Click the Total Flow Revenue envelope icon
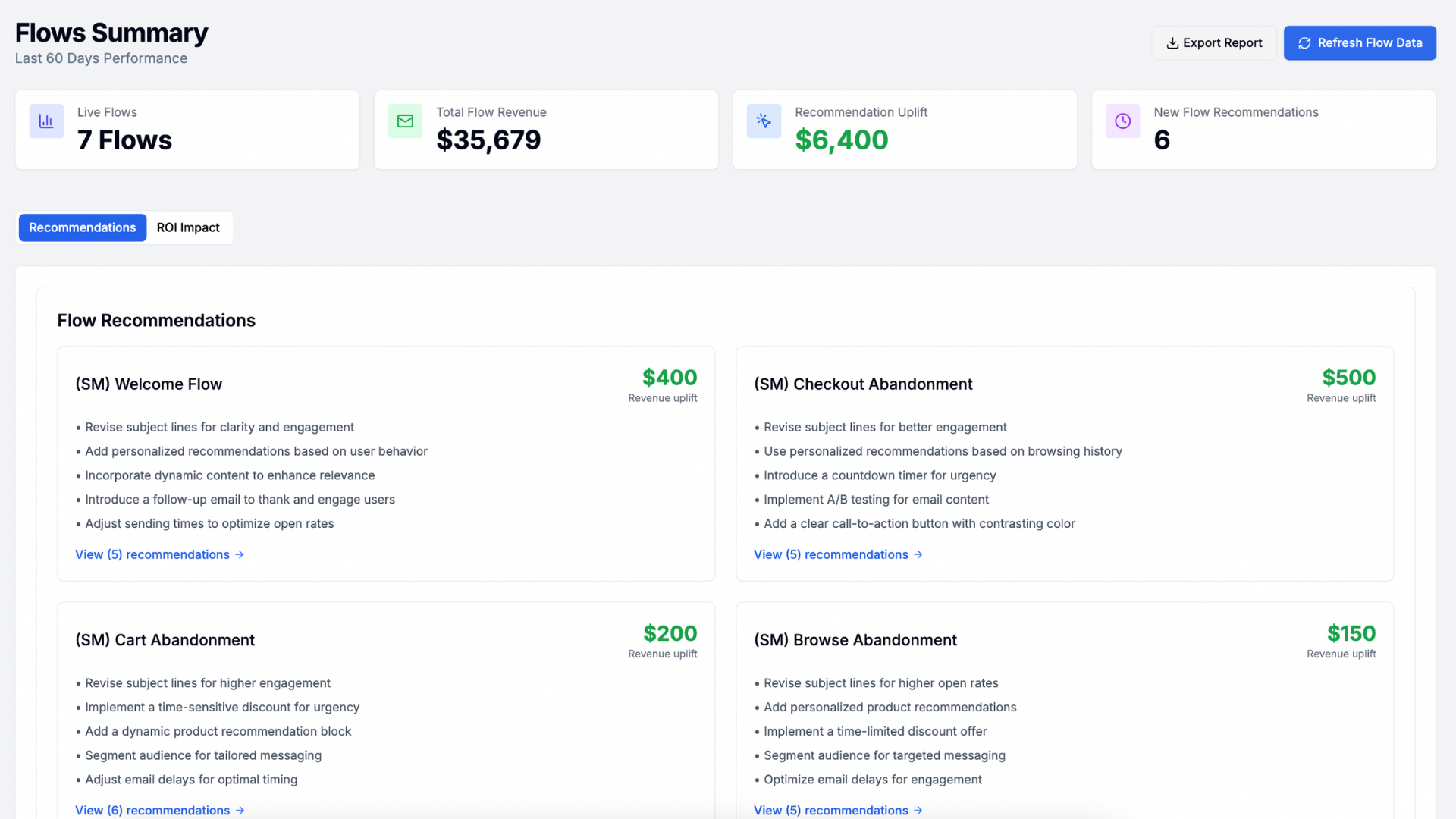1456x819 pixels. point(405,121)
